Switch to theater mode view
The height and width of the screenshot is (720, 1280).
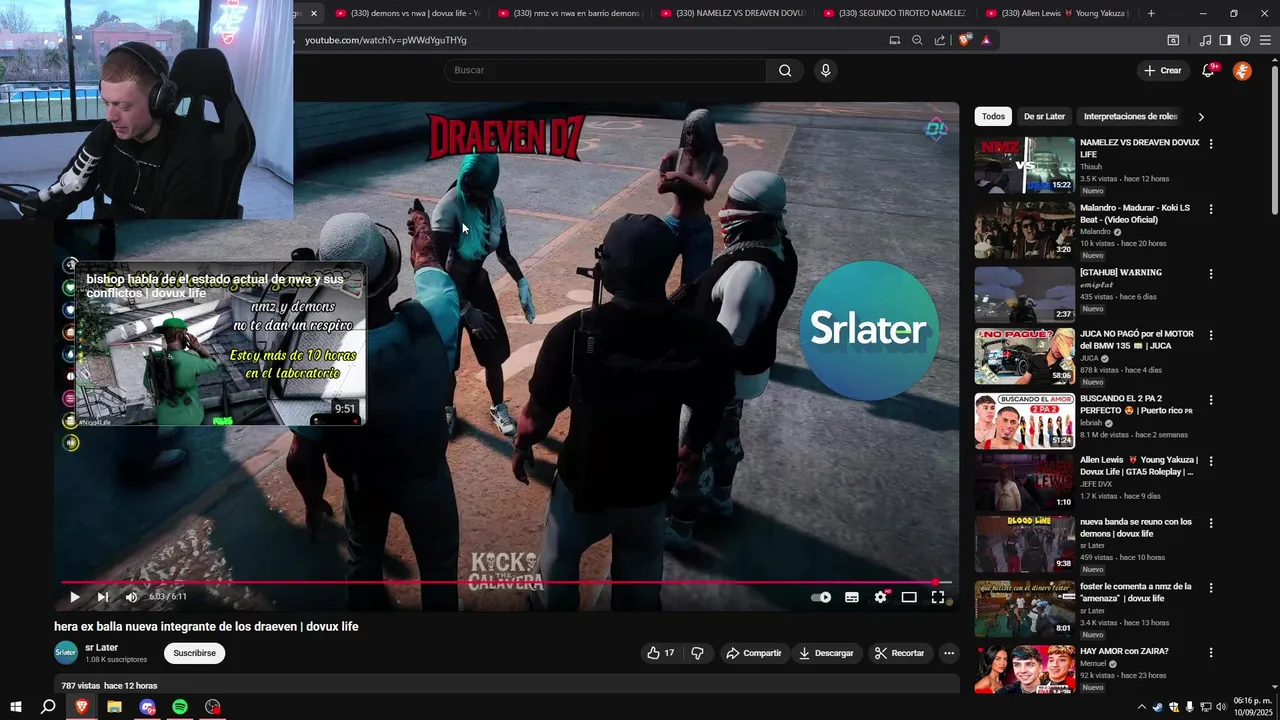(x=909, y=597)
